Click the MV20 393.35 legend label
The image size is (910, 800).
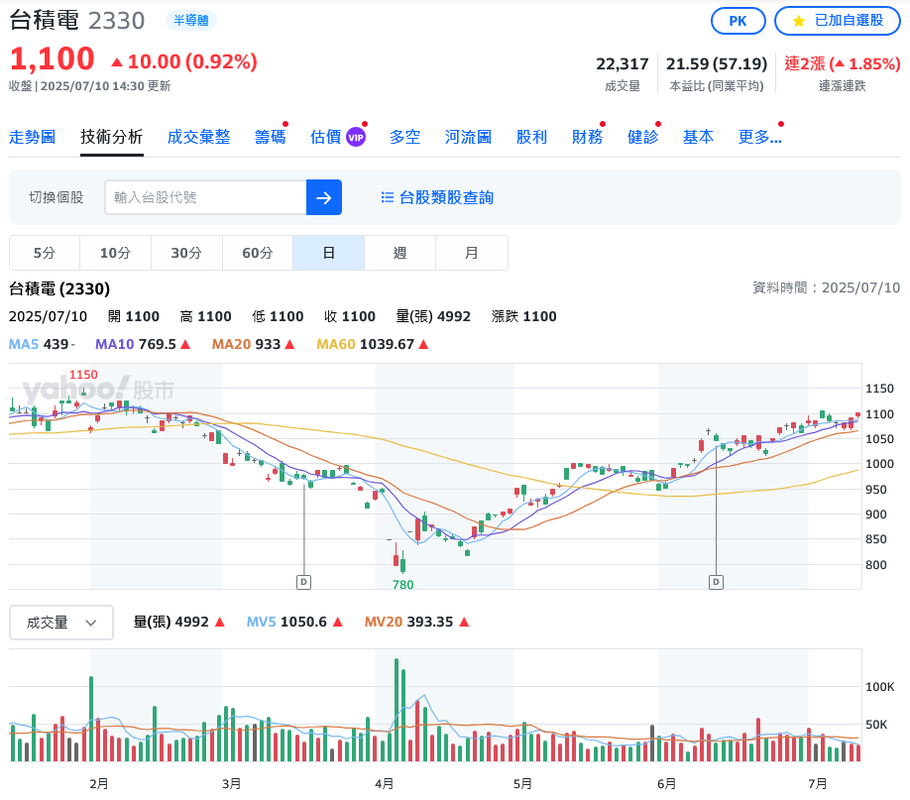416,622
